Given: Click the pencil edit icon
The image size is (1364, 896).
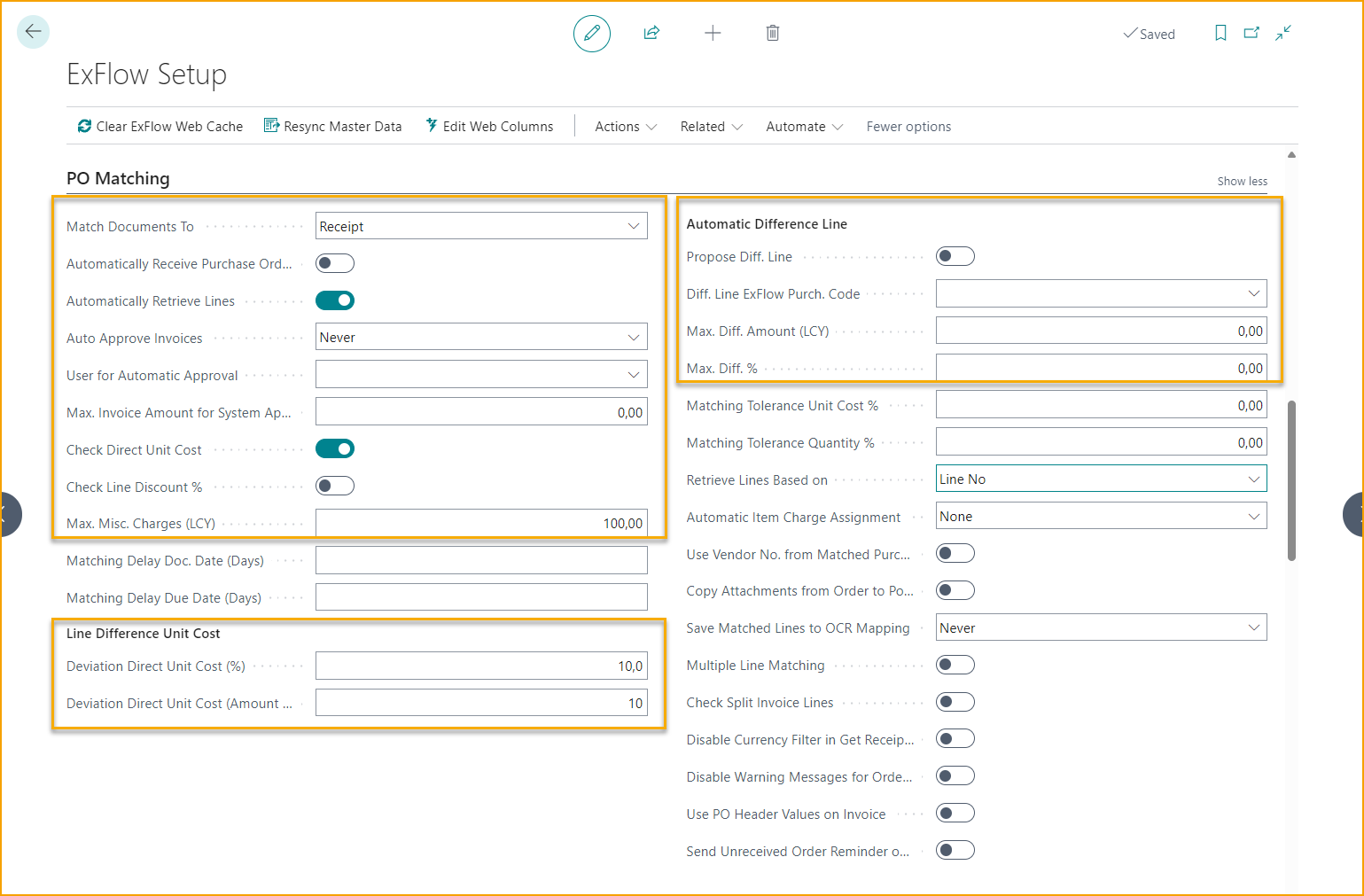Looking at the screenshot, I should [592, 34].
